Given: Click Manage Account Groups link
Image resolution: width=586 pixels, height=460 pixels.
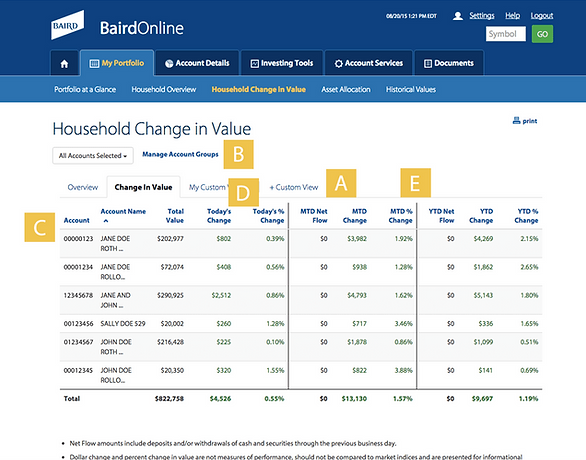Looking at the screenshot, I should 180,154.
